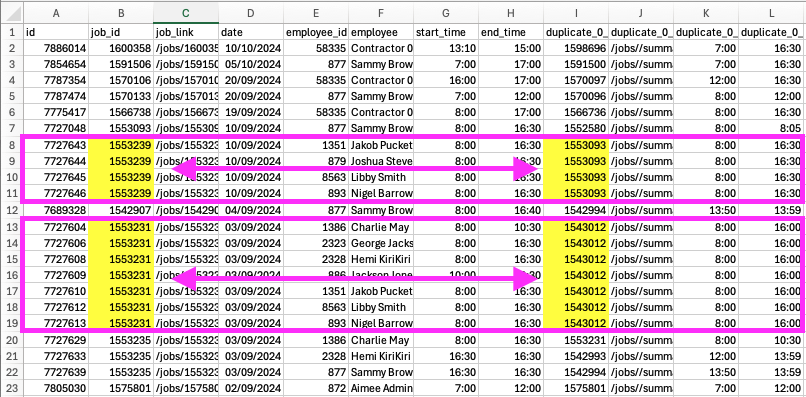Click end_time 16:40 cell
The image size is (806, 397).
[x=511, y=210]
